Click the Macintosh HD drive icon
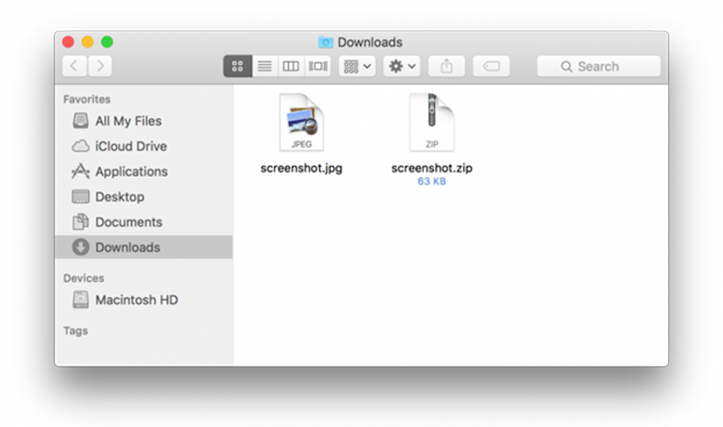 click(x=80, y=300)
